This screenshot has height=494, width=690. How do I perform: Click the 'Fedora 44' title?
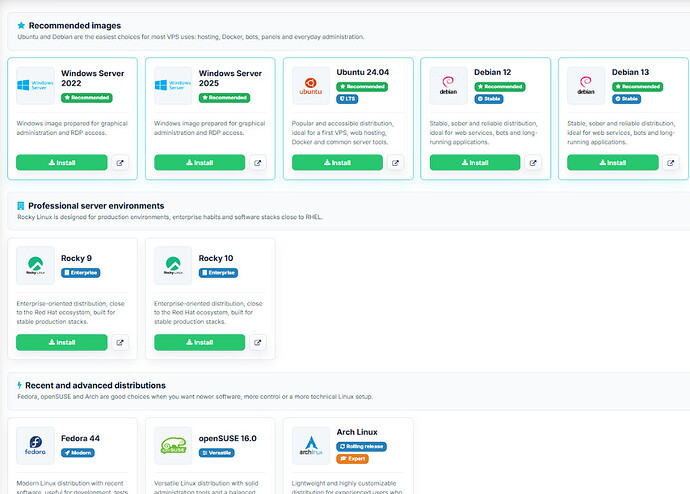(x=81, y=438)
